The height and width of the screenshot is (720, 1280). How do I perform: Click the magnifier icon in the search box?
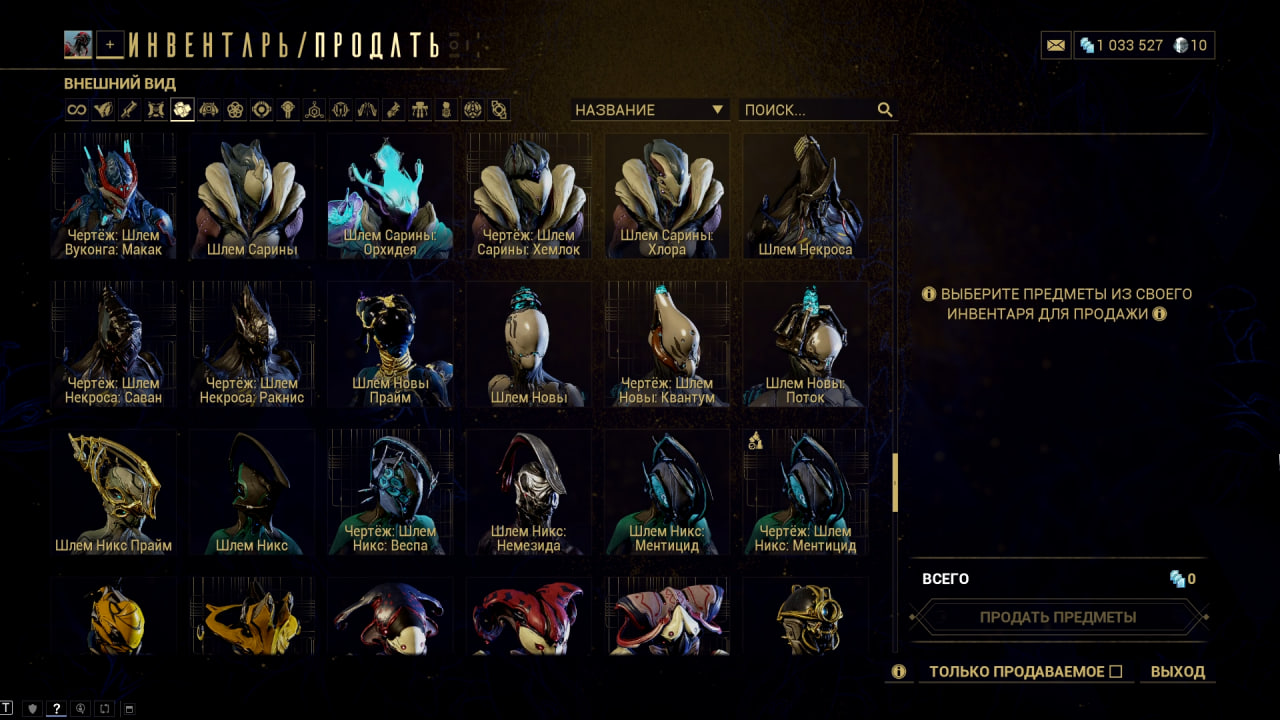pyautogui.click(x=884, y=110)
